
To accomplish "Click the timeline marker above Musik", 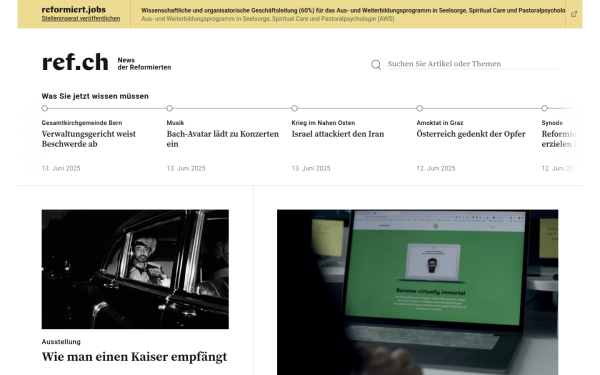I will (170, 108).
